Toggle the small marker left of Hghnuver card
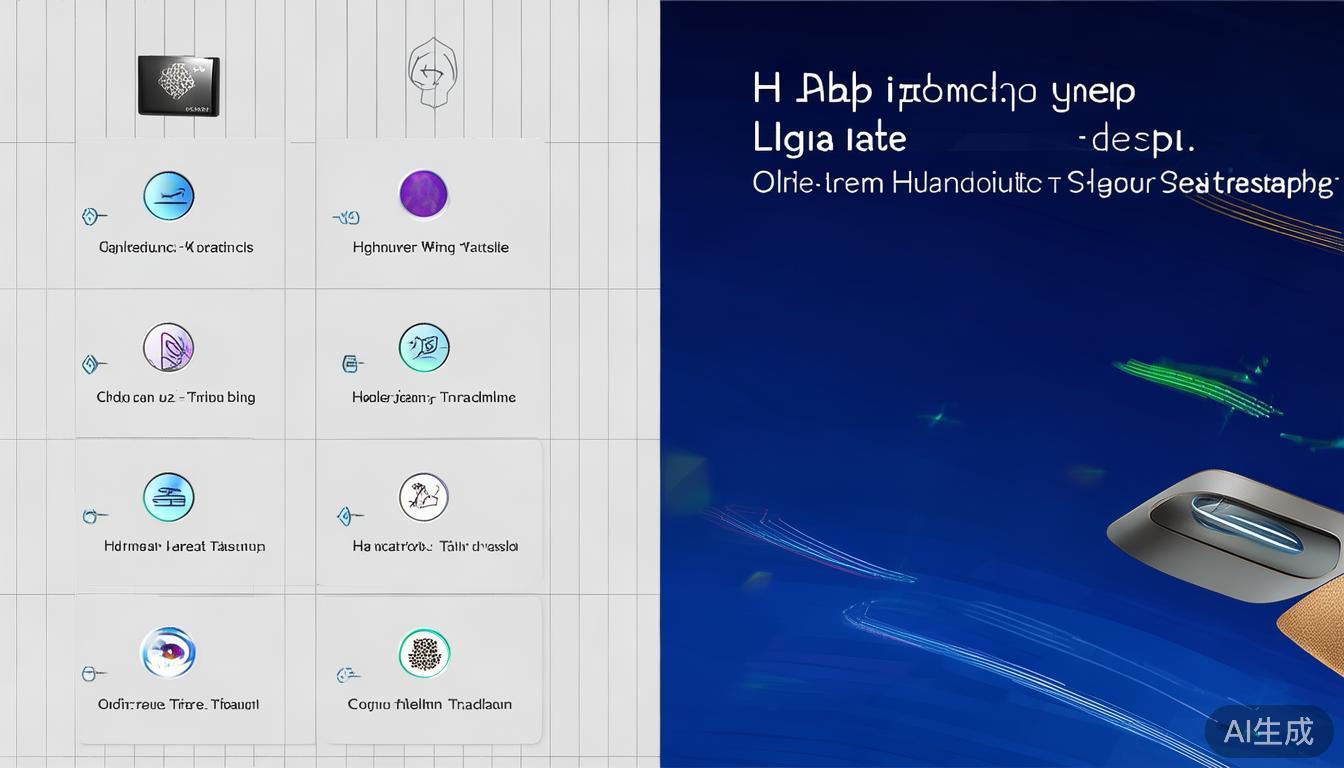 point(346,216)
